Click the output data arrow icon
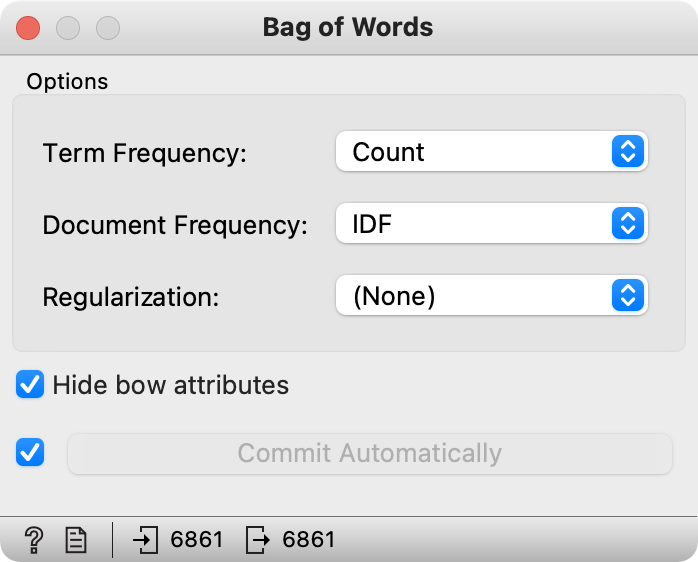This screenshot has height=562, width=698. coord(257,540)
